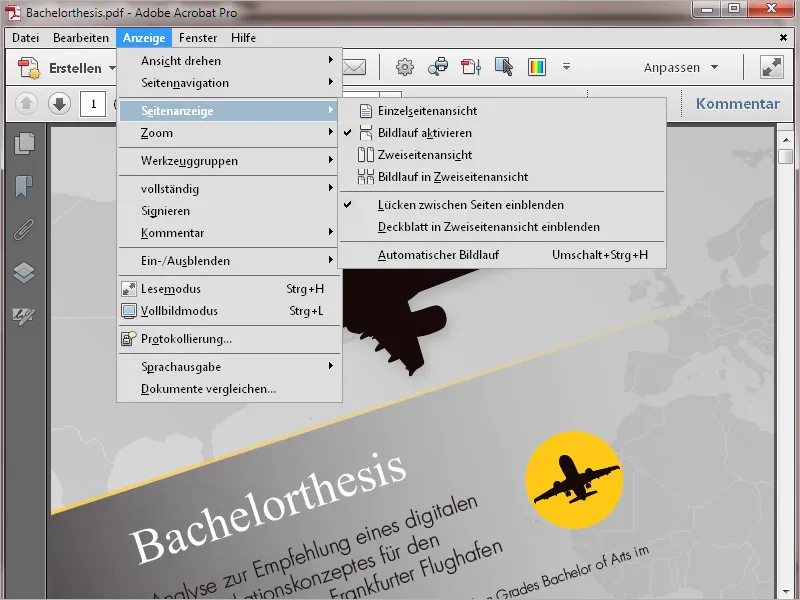Click the page number input field
This screenshot has height=600, width=800.
(93, 104)
